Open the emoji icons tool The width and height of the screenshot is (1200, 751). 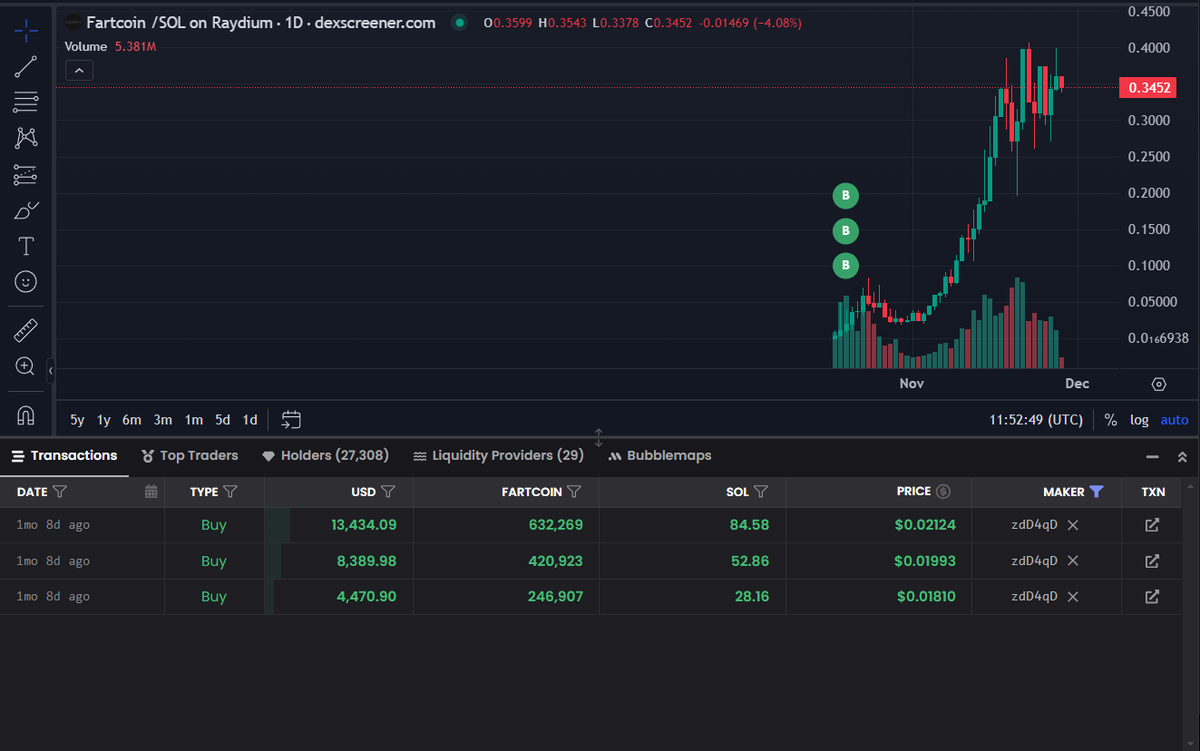[x=26, y=282]
